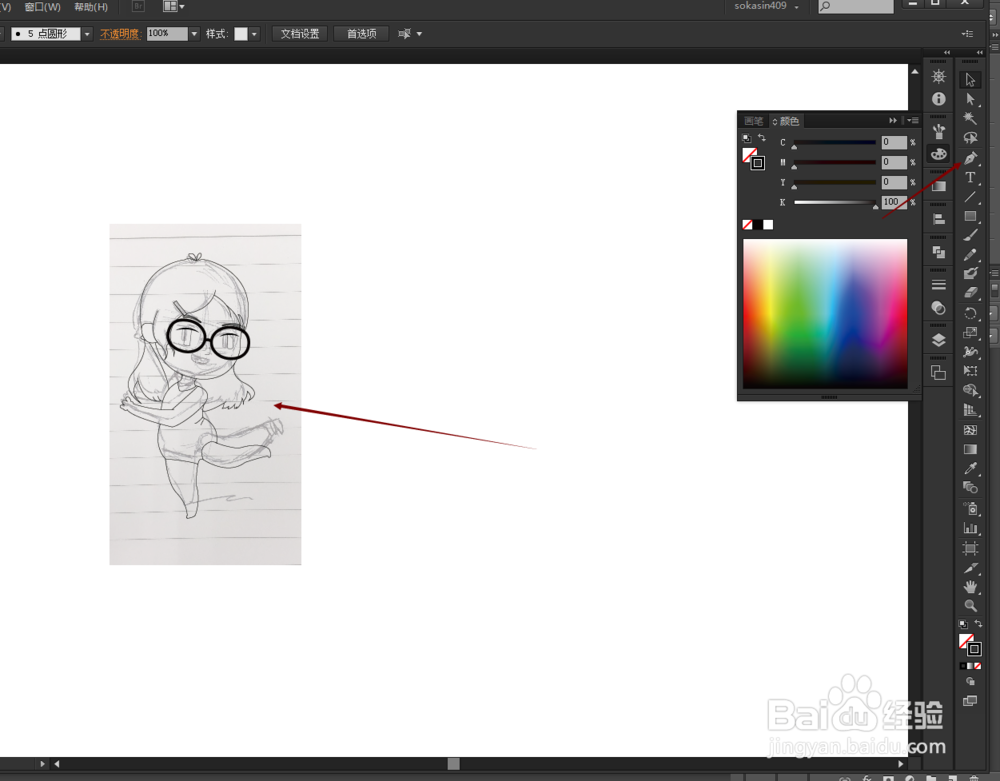The width and height of the screenshot is (1000, 781).
Task: Select the Lasso tool
Action: click(970, 138)
